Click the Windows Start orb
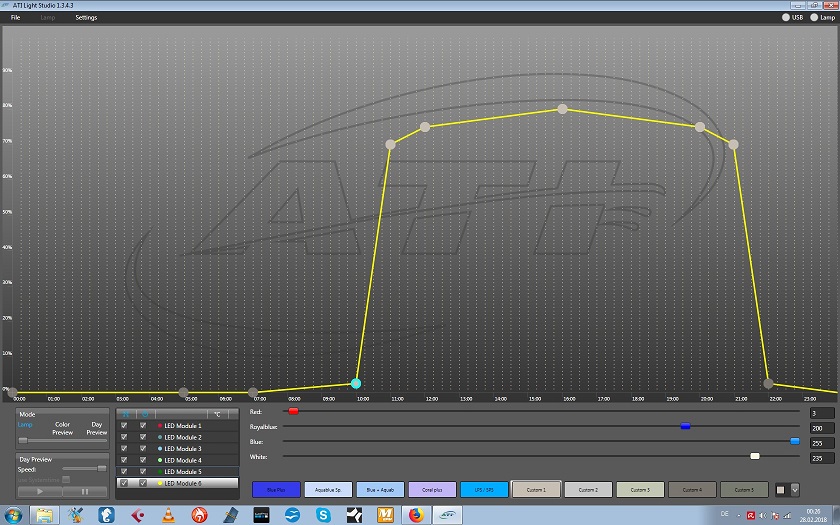The image size is (840, 525). click(12, 515)
